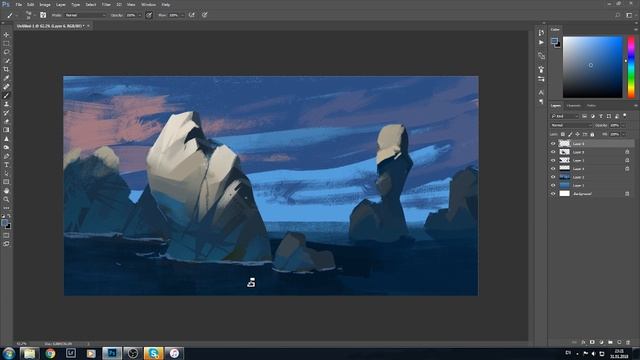The image size is (640, 360).
Task: Add a layer mask icon
Action: 592,342
